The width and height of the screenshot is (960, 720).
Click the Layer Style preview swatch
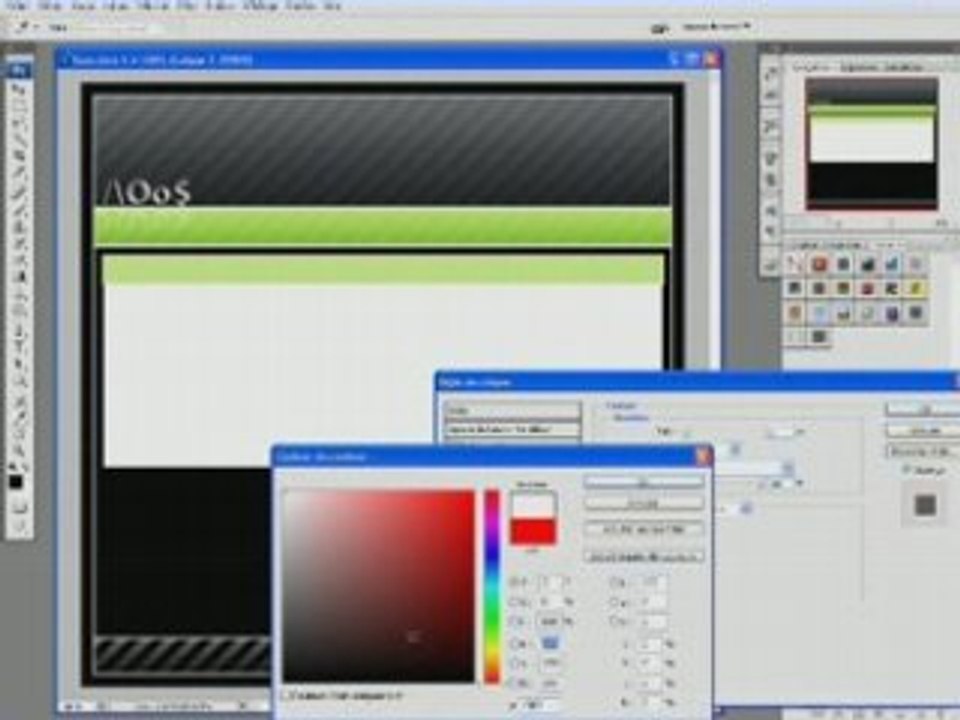tap(924, 506)
